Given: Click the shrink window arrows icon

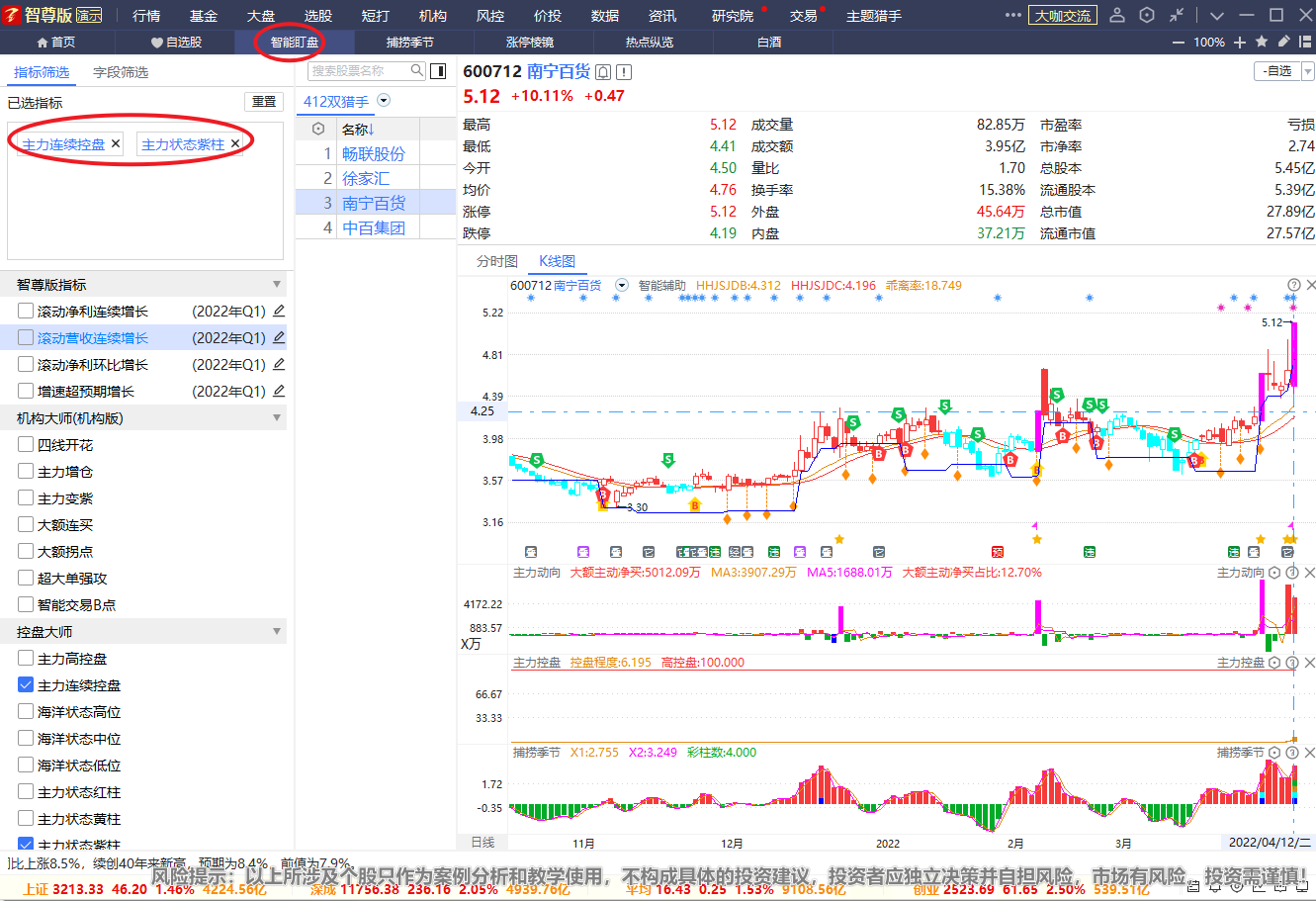Looking at the screenshot, I should coord(1177,15).
